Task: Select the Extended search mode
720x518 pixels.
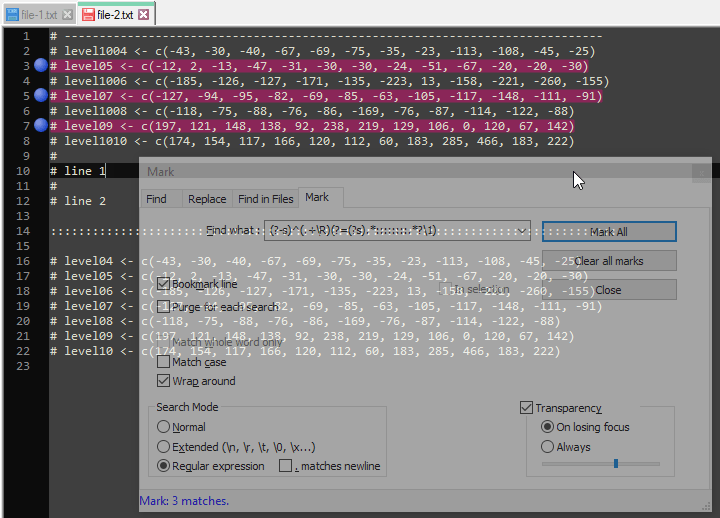Action: click(163, 446)
